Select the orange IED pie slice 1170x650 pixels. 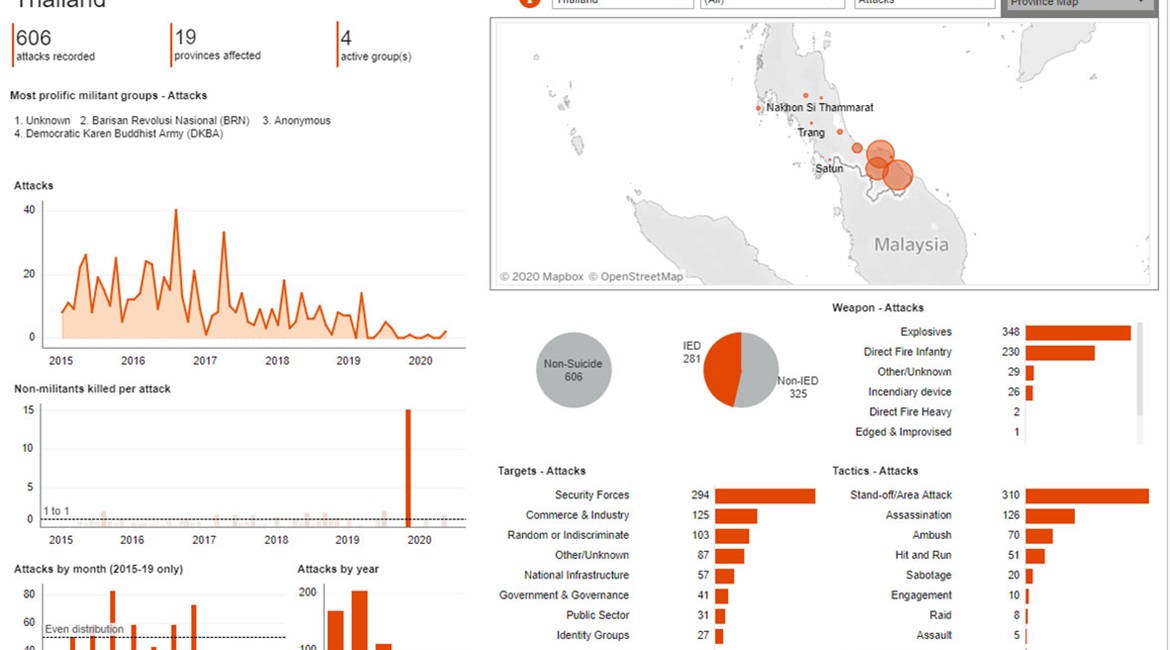pyautogui.click(x=720, y=369)
